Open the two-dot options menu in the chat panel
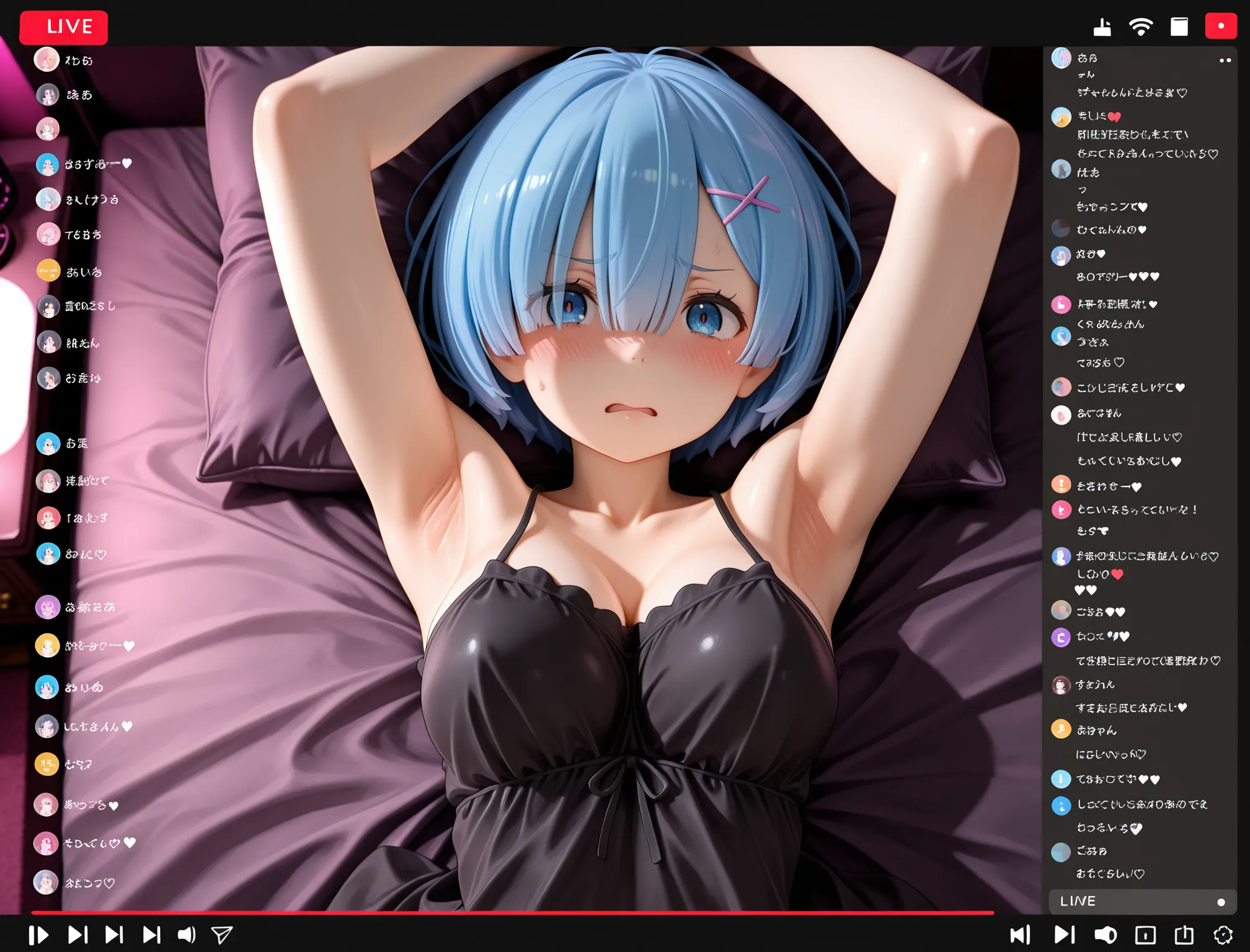Image resolution: width=1250 pixels, height=952 pixels. pos(1225,60)
